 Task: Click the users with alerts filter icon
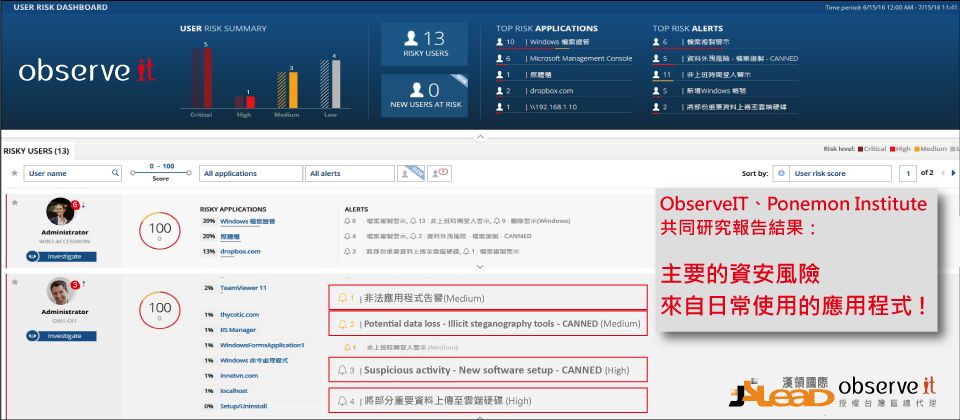pos(439,173)
